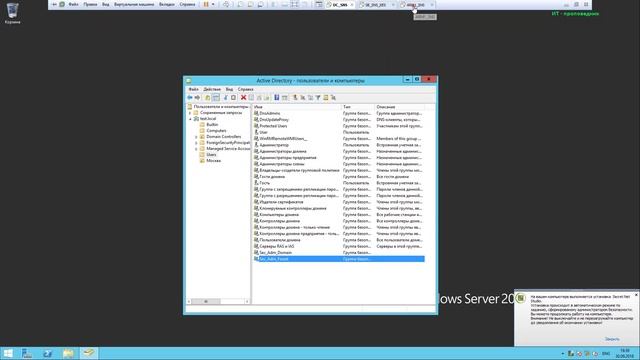
Task: Select the User account row
Action: tap(339, 132)
